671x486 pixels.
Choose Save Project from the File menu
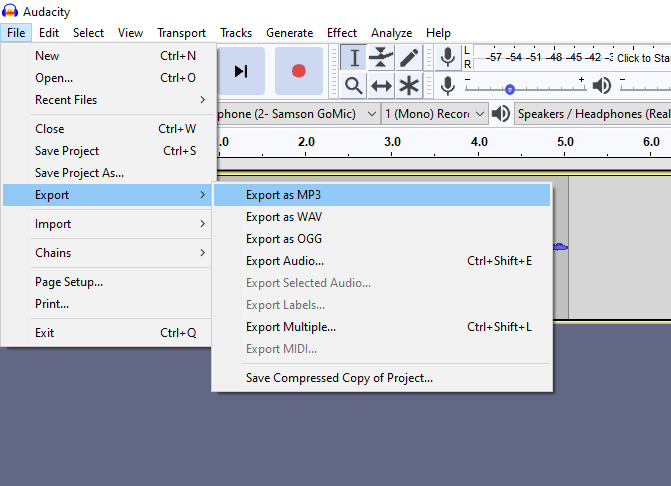click(x=107, y=151)
